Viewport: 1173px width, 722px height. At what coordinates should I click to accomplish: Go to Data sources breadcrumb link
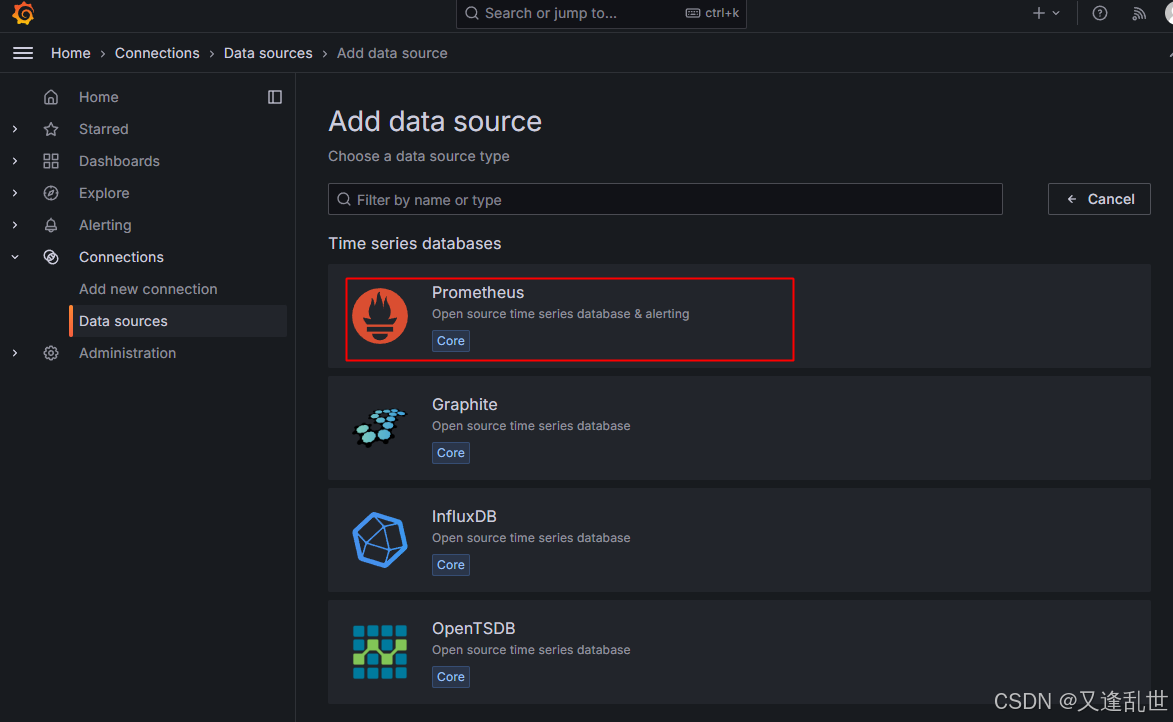click(268, 53)
